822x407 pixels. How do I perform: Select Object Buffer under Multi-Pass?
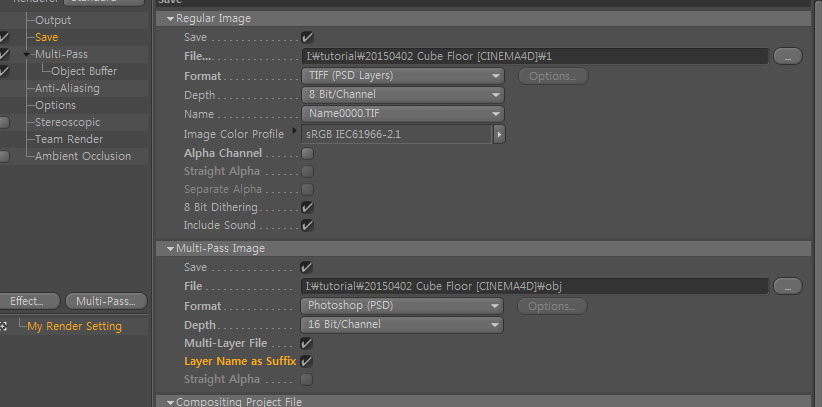tap(84, 71)
